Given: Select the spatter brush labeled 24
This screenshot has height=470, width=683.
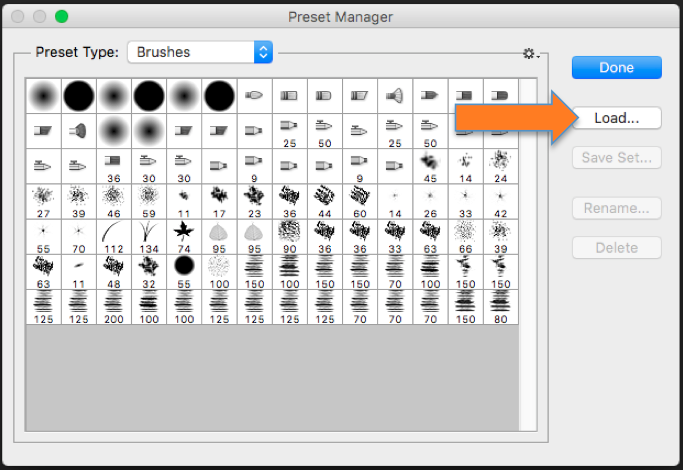Looking at the screenshot, I should pyautogui.click(x=500, y=166).
